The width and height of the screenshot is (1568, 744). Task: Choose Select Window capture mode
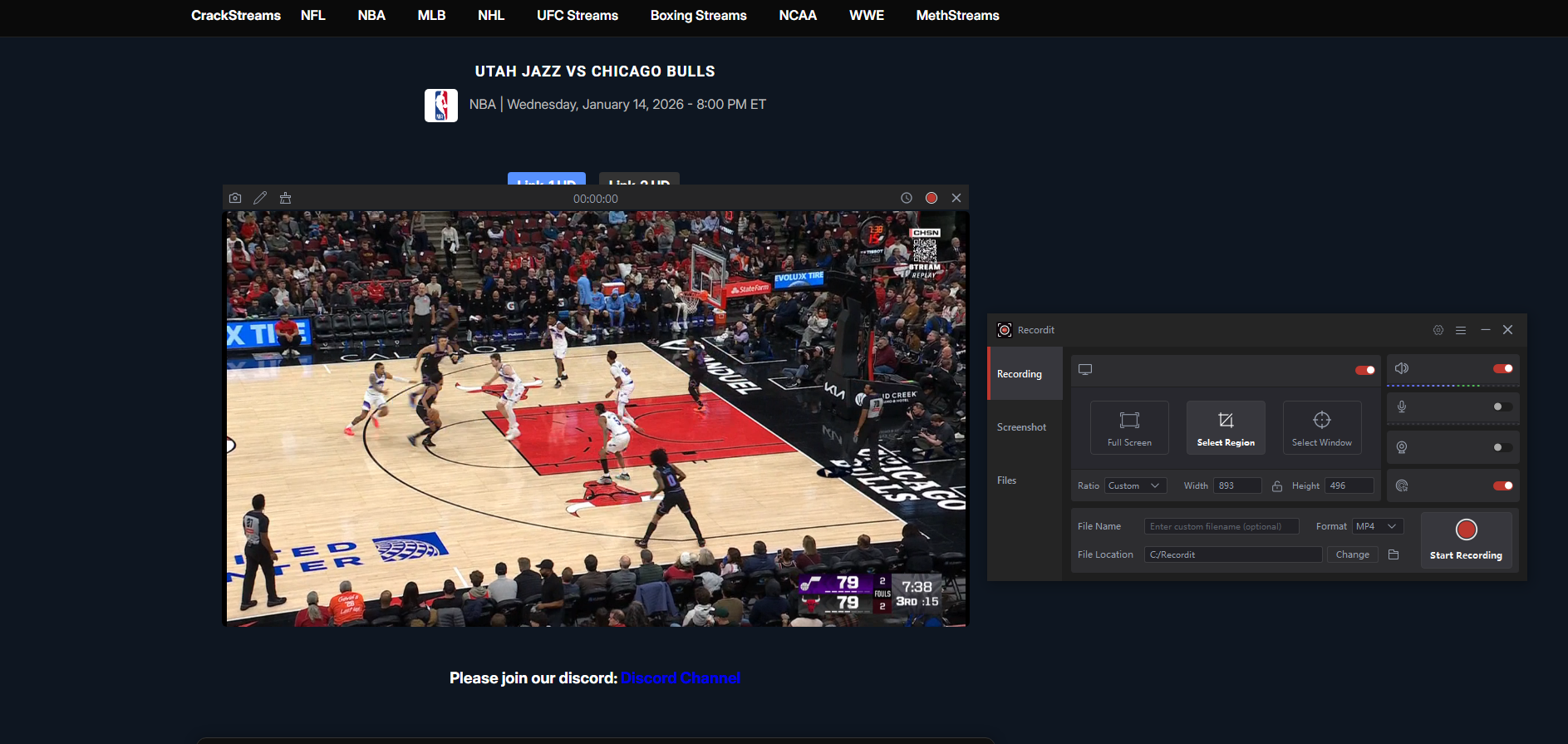tap(1321, 427)
